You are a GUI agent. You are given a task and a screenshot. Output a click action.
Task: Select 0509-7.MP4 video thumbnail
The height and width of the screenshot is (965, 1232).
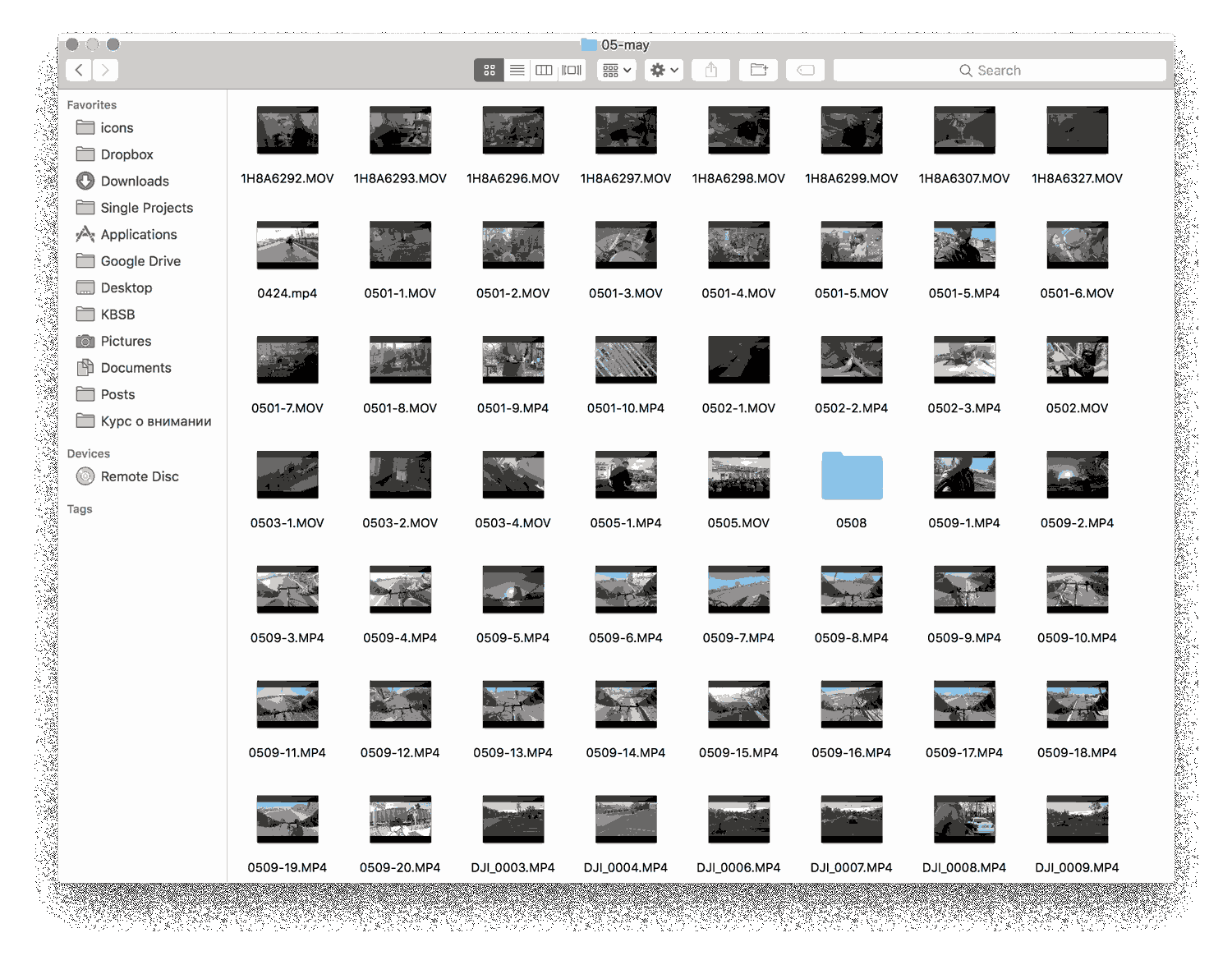[x=739, y=590]
